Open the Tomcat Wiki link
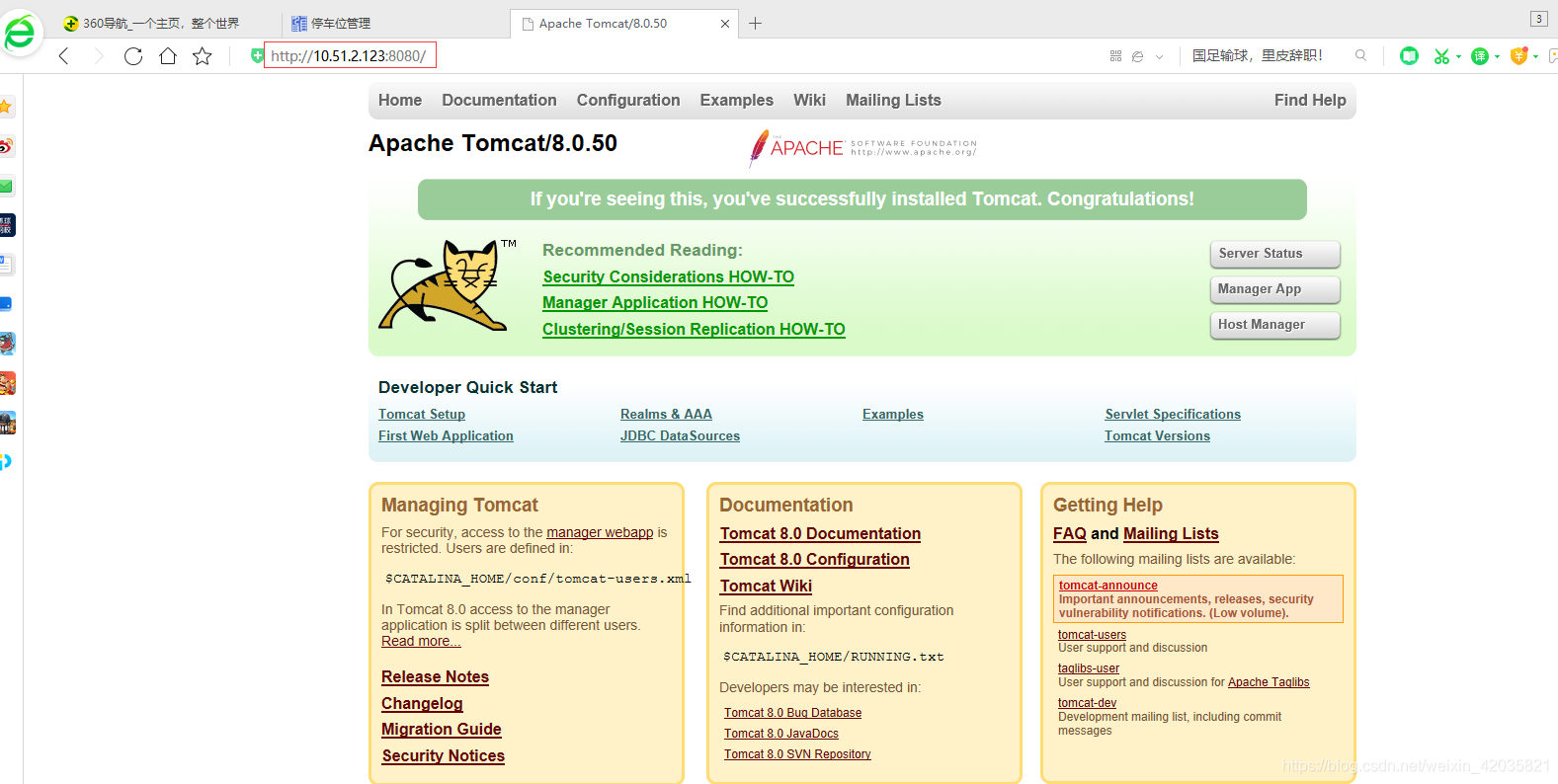This screenshot has width=1558, height=784. 766,587
